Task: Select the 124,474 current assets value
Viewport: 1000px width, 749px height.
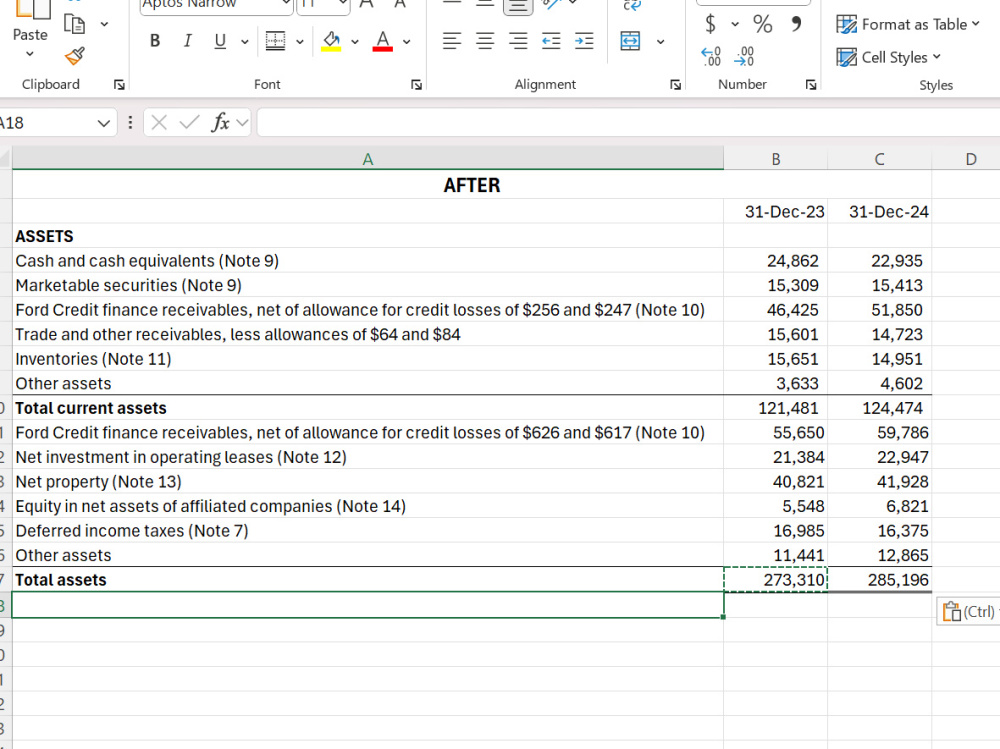Action: point(879,408)
